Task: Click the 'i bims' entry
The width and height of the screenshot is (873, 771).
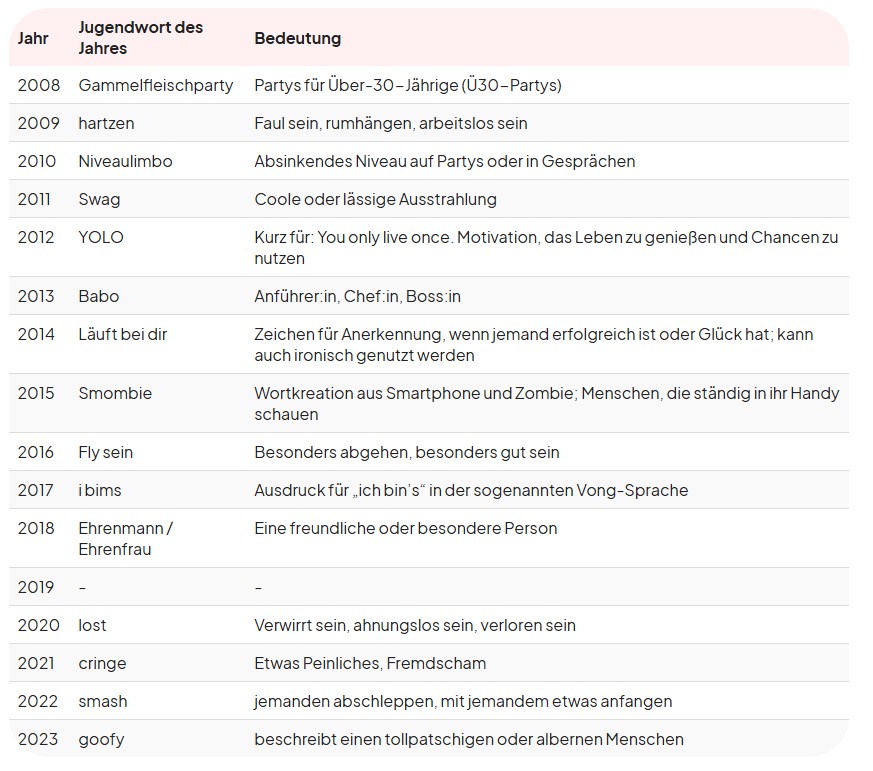Action: click(x=100, y=490)
